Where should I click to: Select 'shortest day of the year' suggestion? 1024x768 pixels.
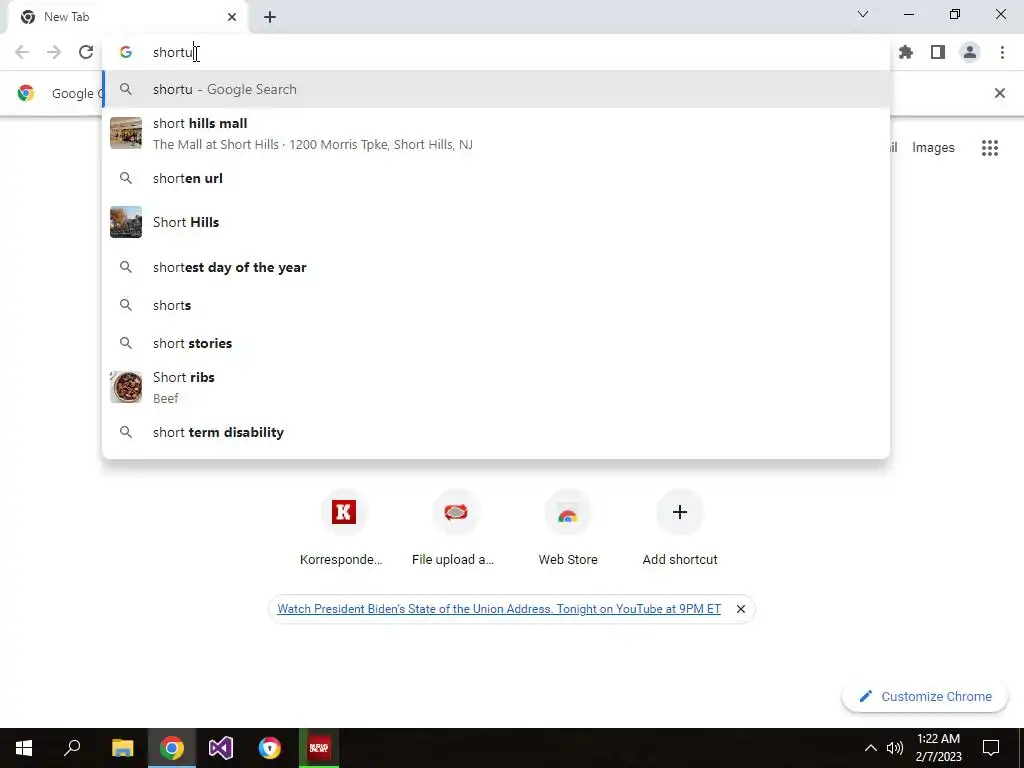496,267
